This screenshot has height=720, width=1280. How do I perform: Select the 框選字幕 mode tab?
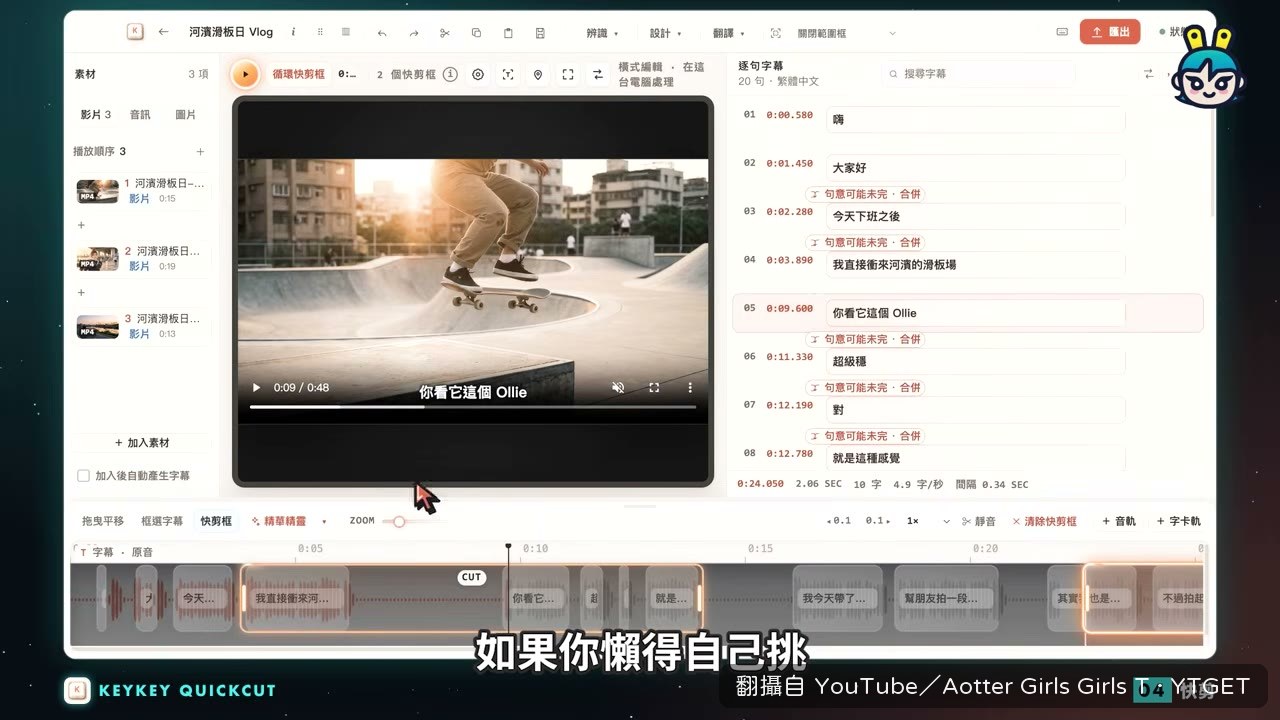[x=162, y=521]
